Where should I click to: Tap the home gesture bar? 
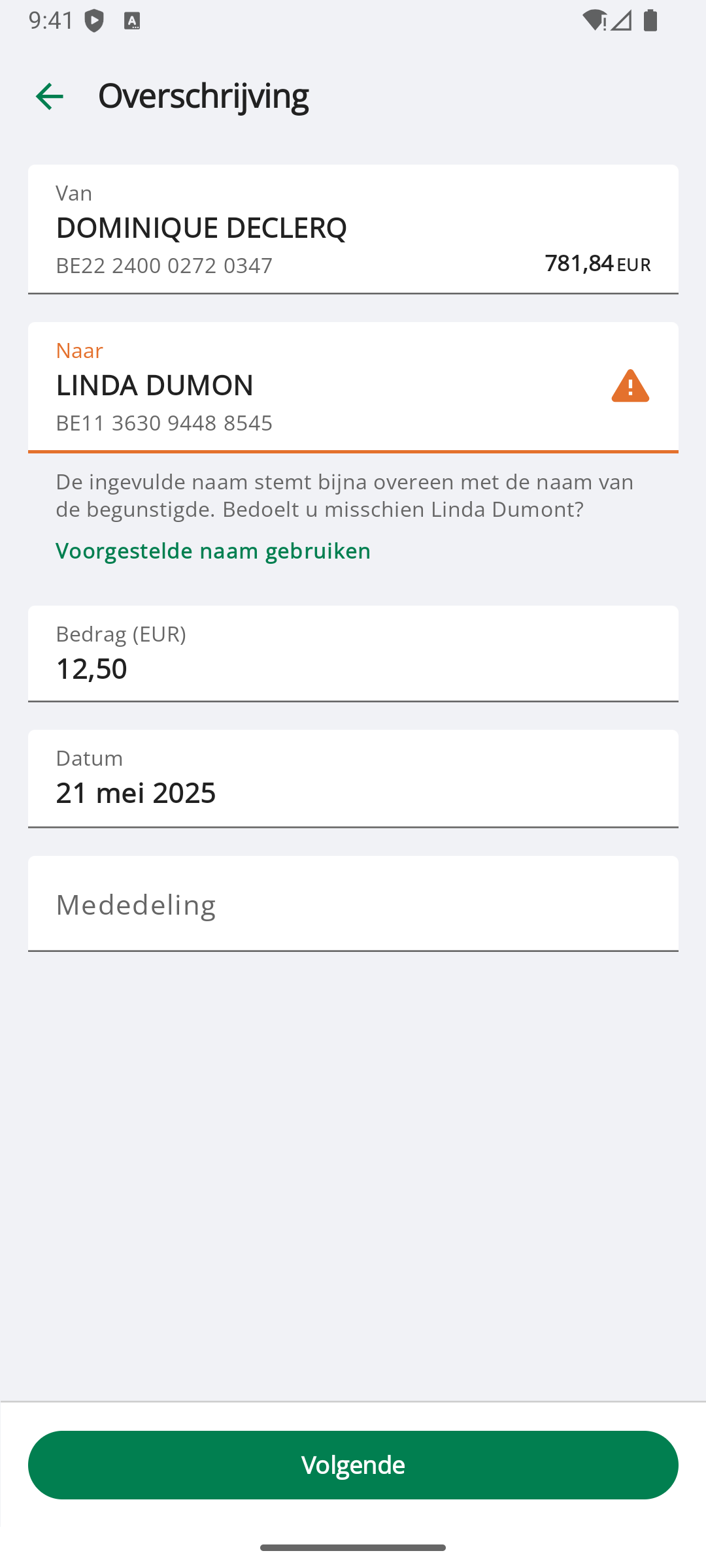coord(353,1547)
